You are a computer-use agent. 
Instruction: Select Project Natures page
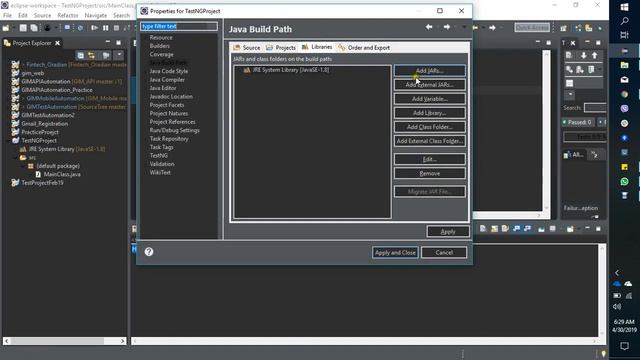pyautogui.click(x=169, y=113)
